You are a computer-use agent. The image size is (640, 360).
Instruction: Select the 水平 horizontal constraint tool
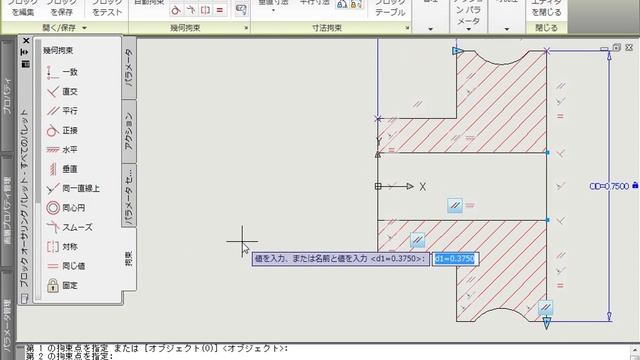click(x=62, y=149)
